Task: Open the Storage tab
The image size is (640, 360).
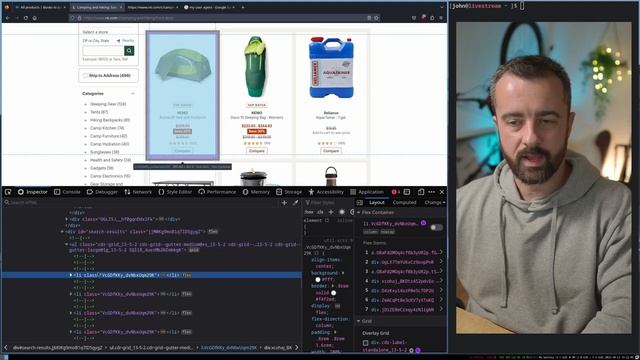Action: point(289,192)
